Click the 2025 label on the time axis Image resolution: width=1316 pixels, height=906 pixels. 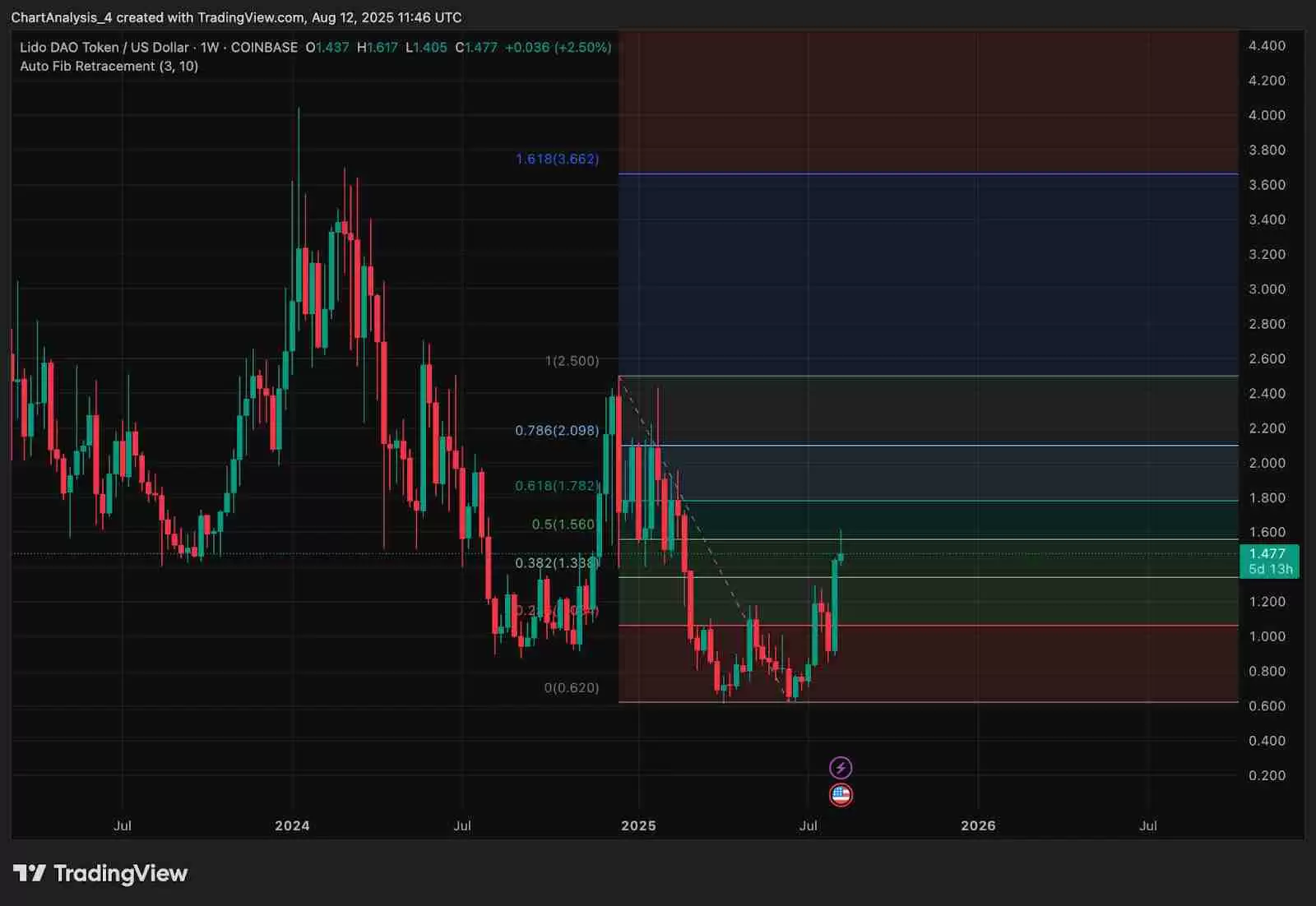[638, 825]
